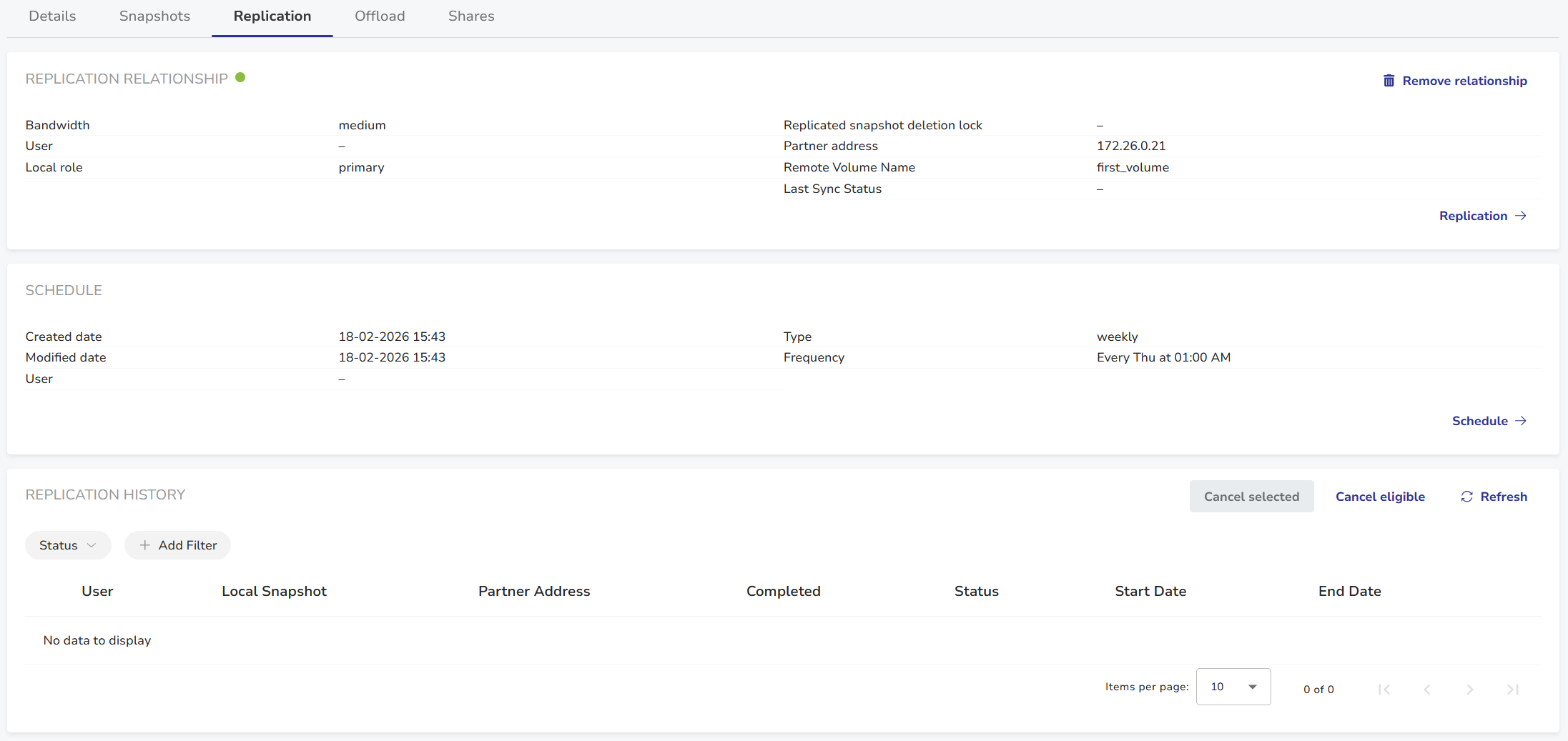Go to previous page of history
This screenshot has width=1568, height=741.
click(1427, 689)
